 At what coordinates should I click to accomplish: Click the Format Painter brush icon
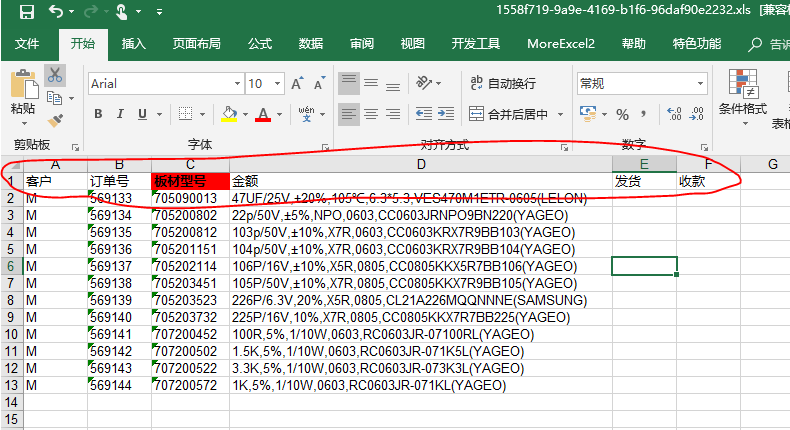[54, 119]
